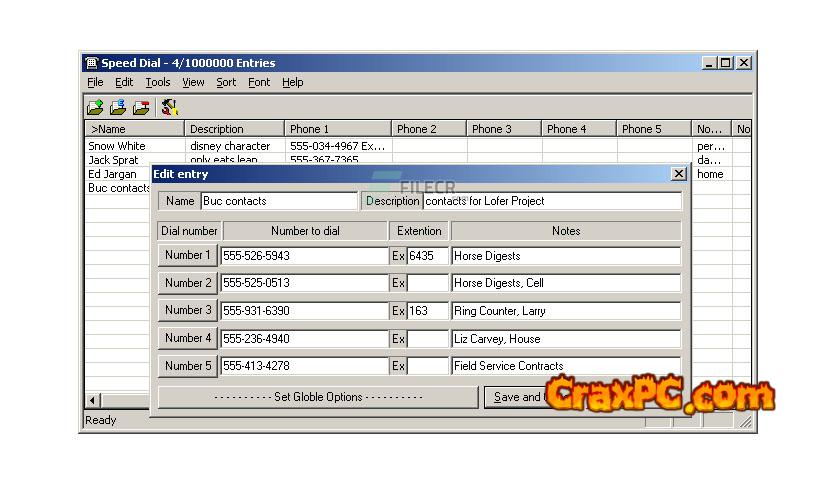836x484 pixels.
Task: Click the Description column header in the list
Action: (234, 129)
